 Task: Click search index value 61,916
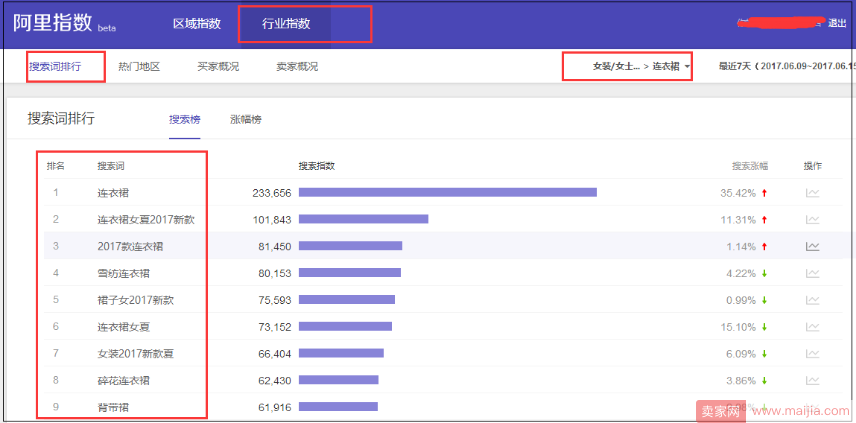point(275,407)
